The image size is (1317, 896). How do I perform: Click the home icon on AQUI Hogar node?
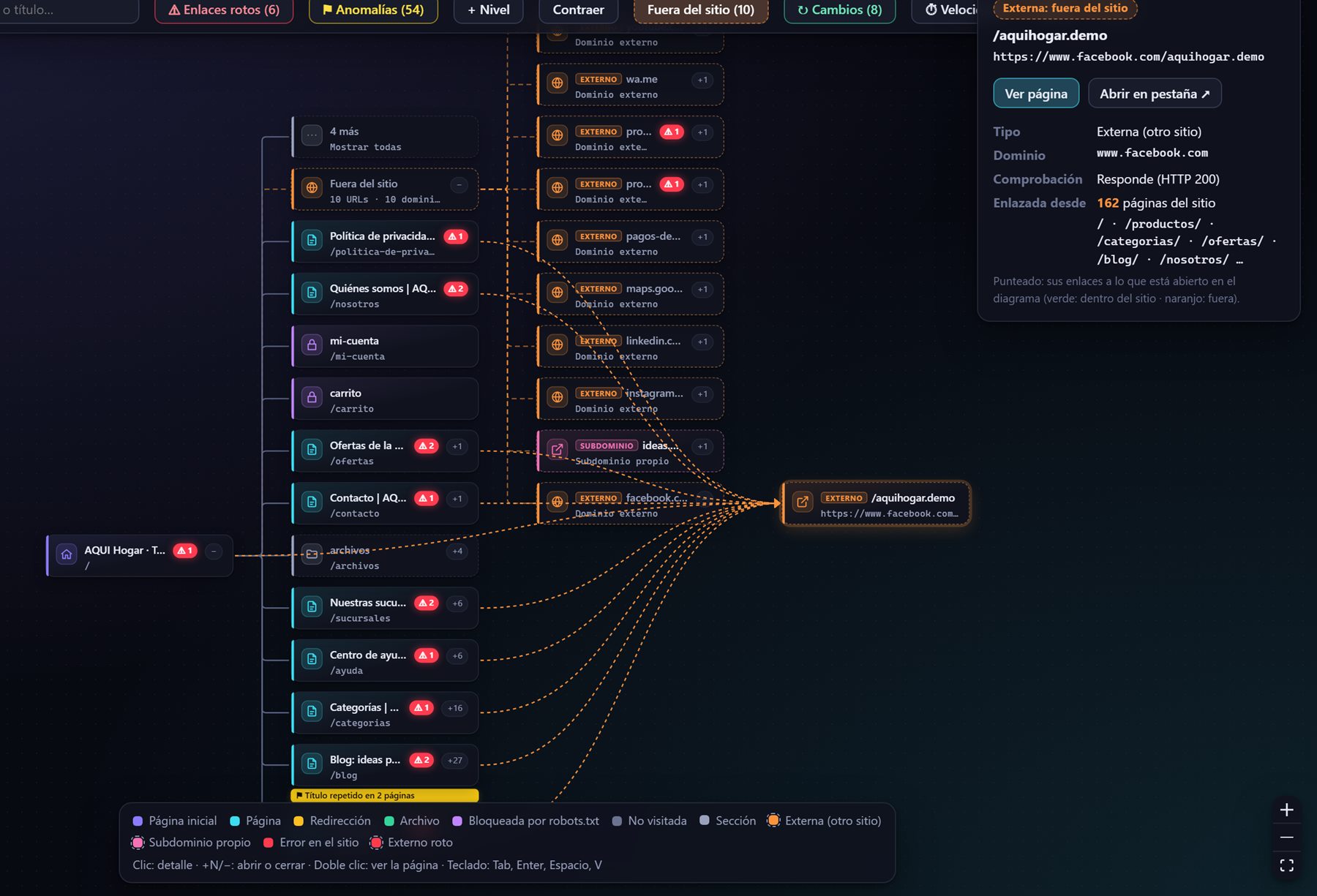click(x=67, y=554)
